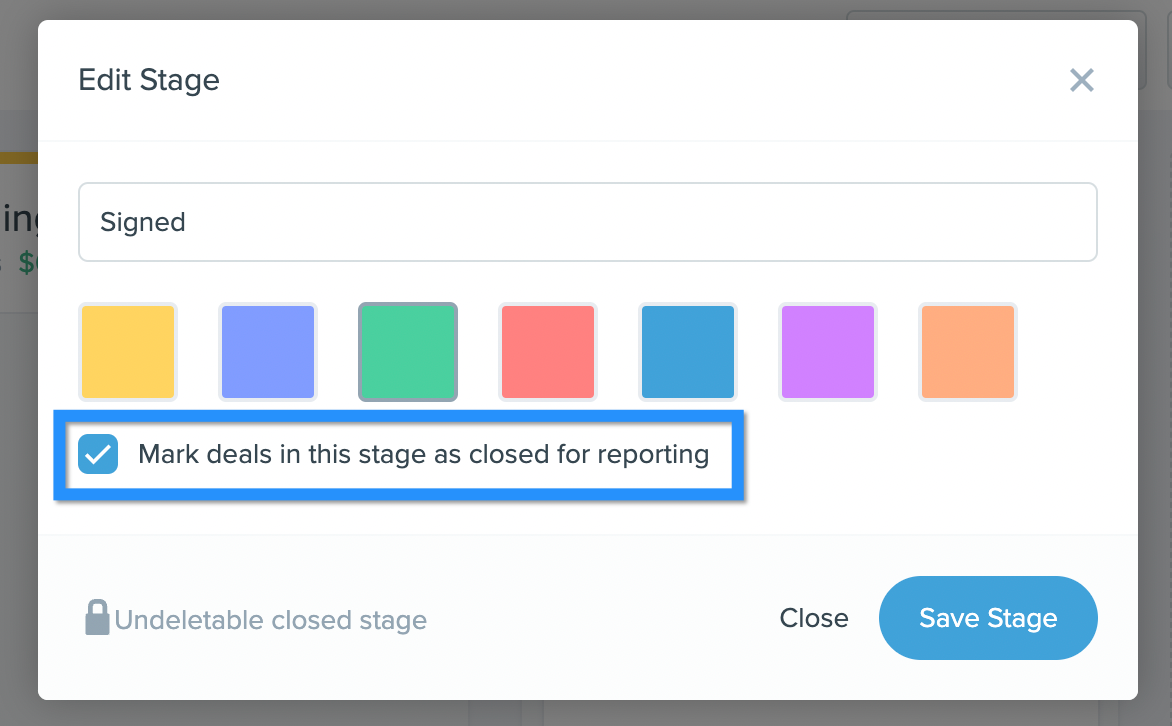Set the stage color to orange

(x=968, y=351)
